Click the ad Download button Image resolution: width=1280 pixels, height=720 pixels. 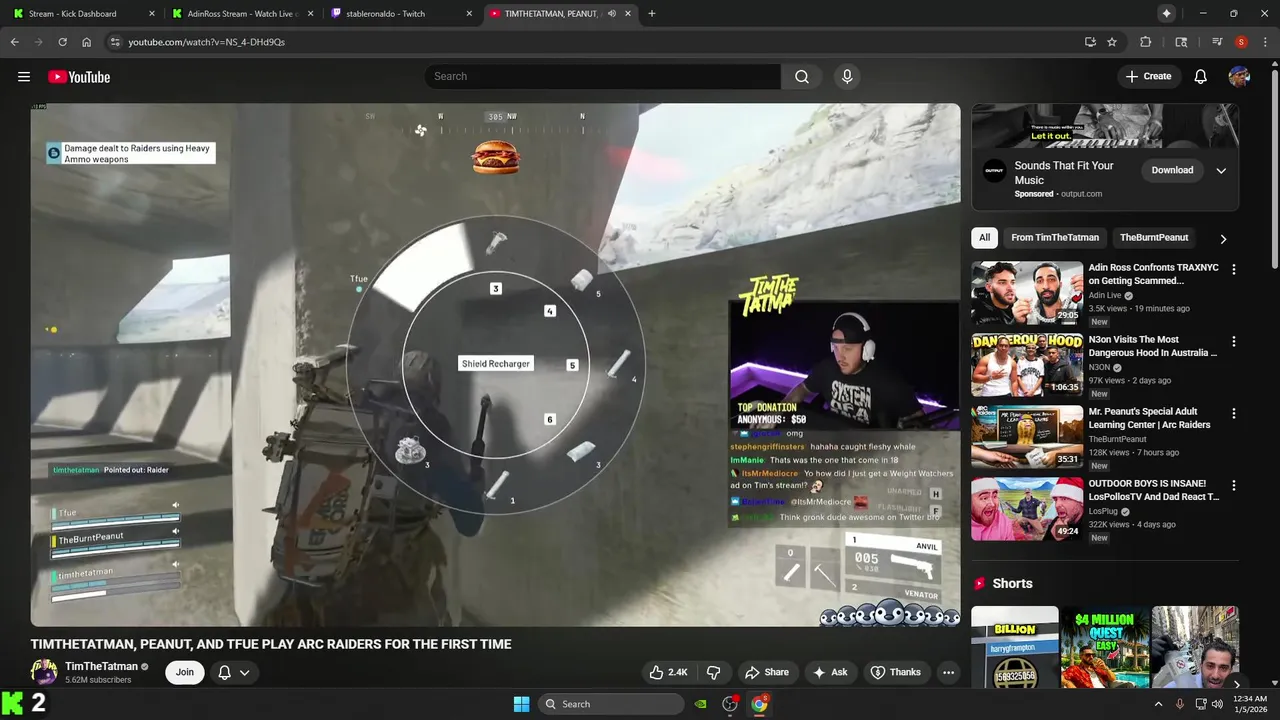(x=1172, y=170)
